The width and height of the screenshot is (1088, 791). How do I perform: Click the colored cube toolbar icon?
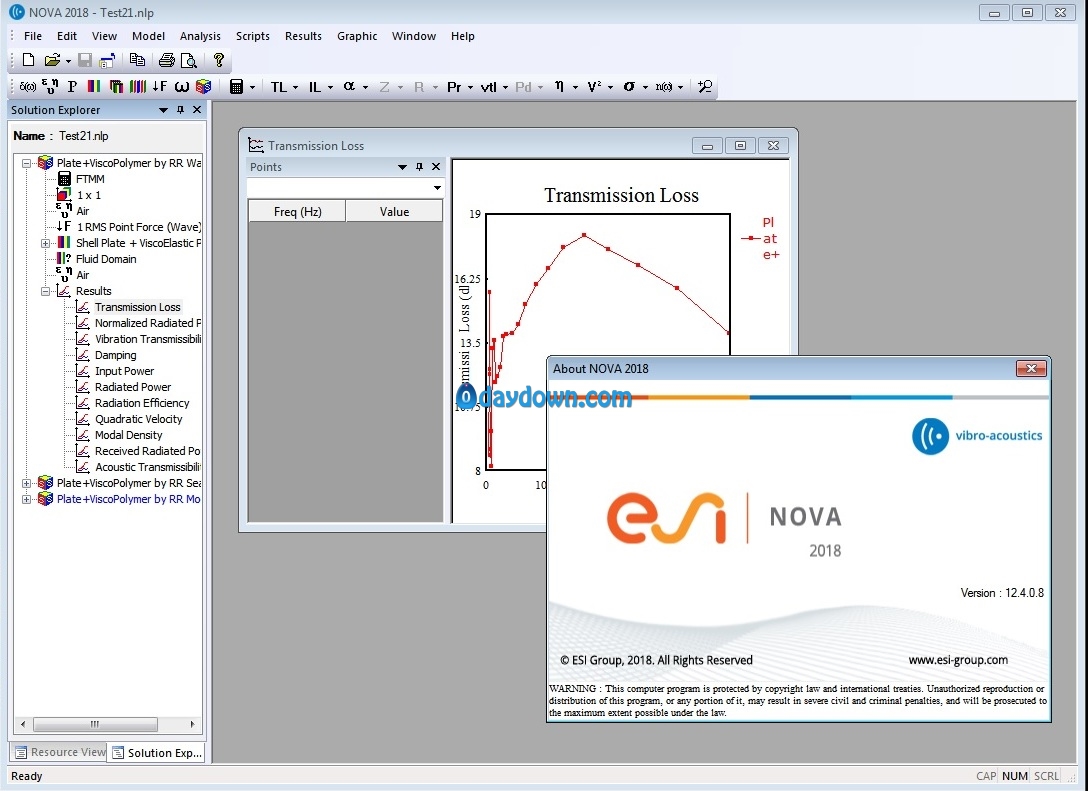coord(203,87)
